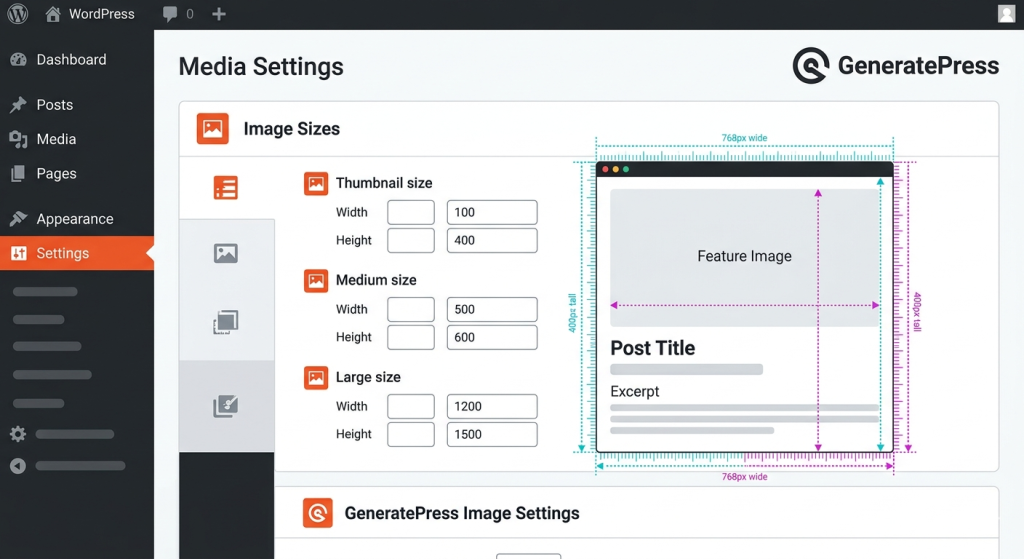Open the user avatar in the top right
Screen dimensions: 1024x559
(1006, 14)
